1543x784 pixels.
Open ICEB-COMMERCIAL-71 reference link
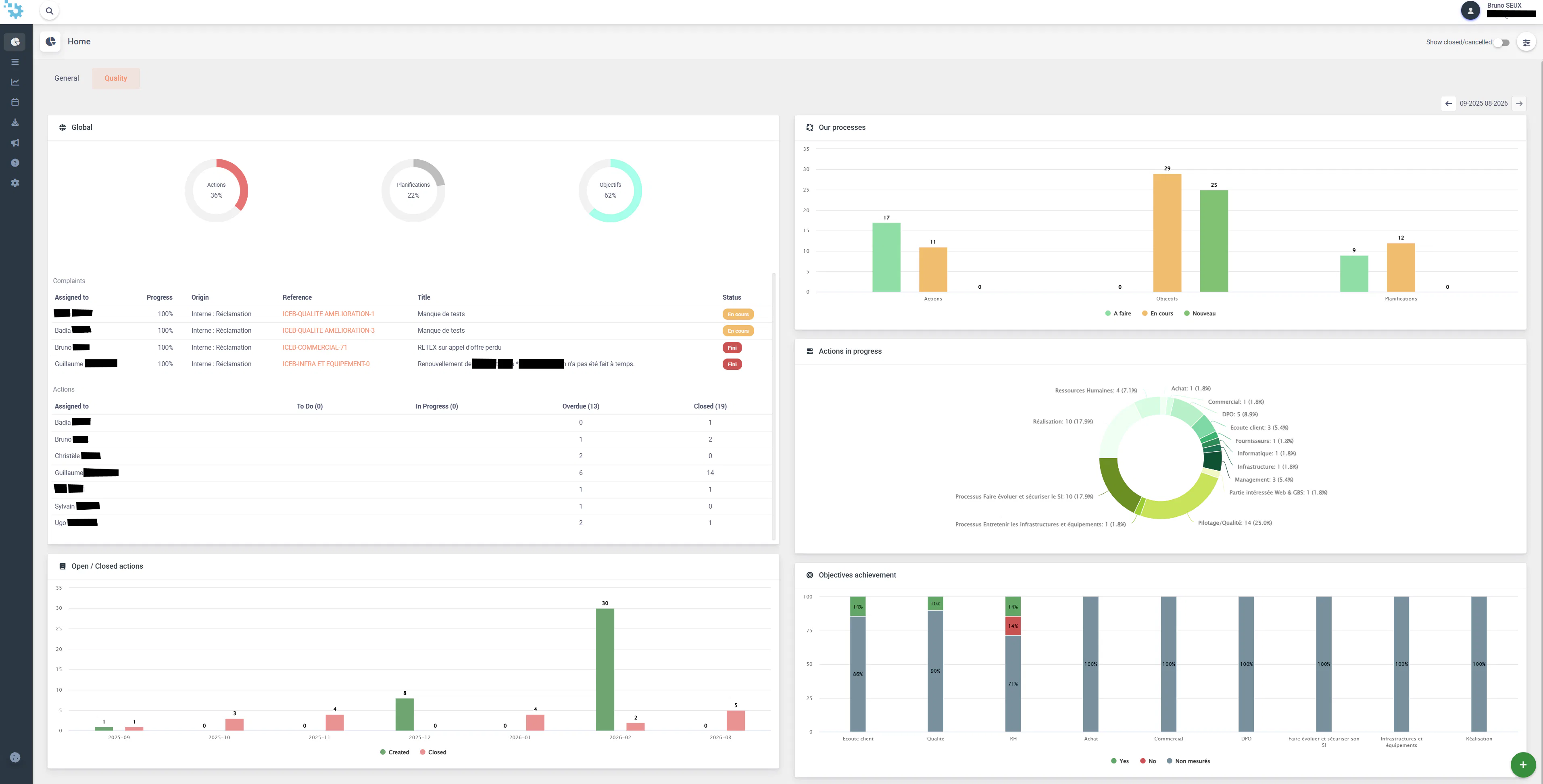pyautogui.click(x=315, y=347)
